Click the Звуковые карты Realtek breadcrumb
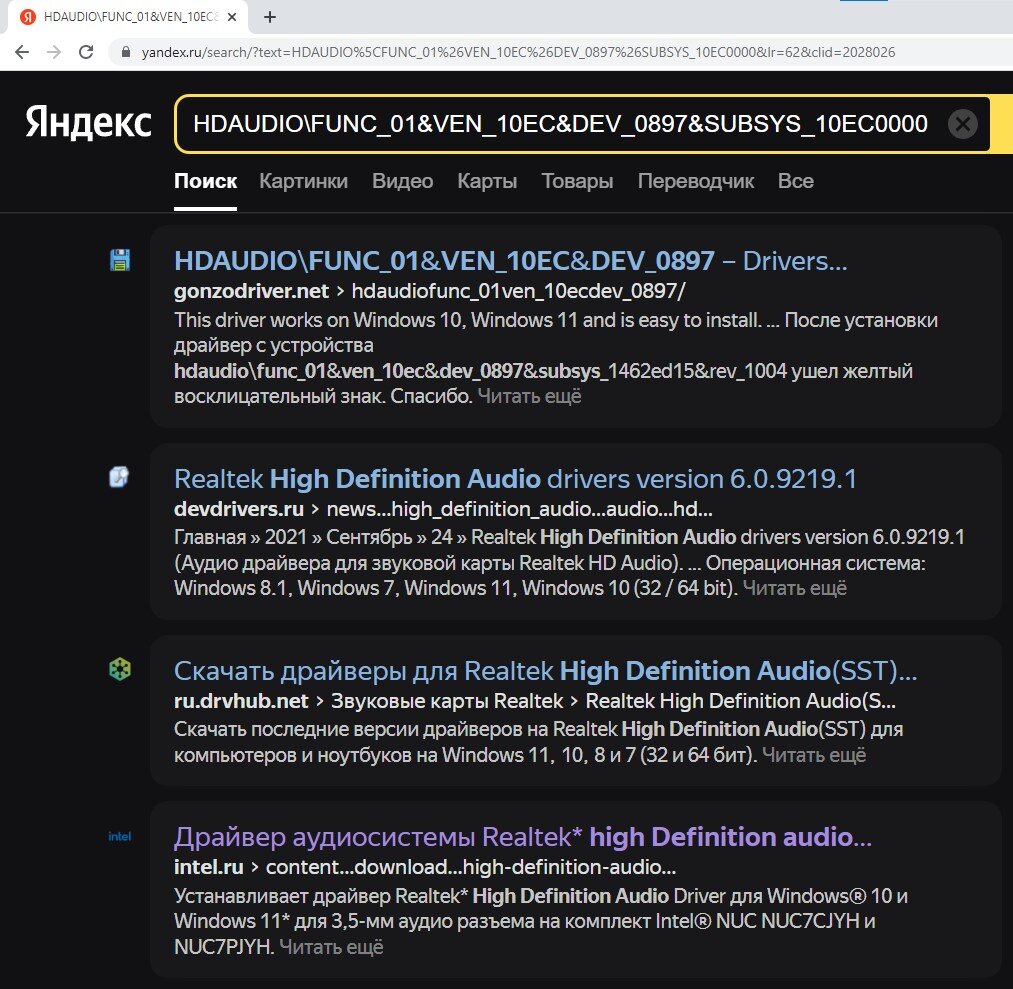 pyautogui.click(x=447, y=701)
